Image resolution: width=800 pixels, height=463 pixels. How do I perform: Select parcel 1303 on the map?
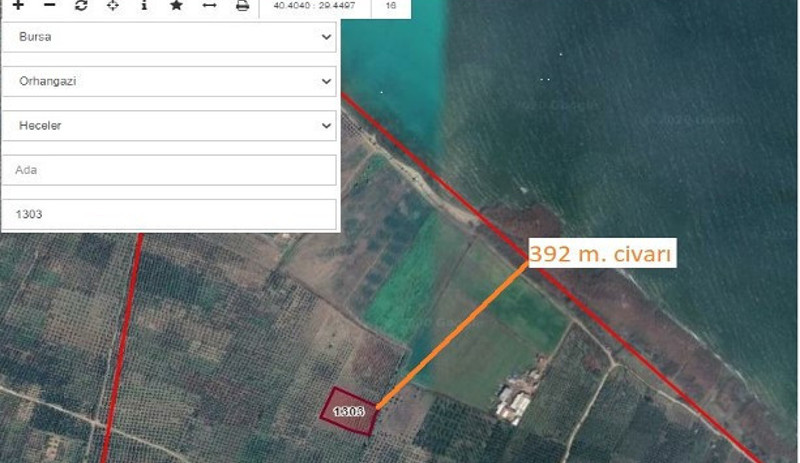pos(350,411)
